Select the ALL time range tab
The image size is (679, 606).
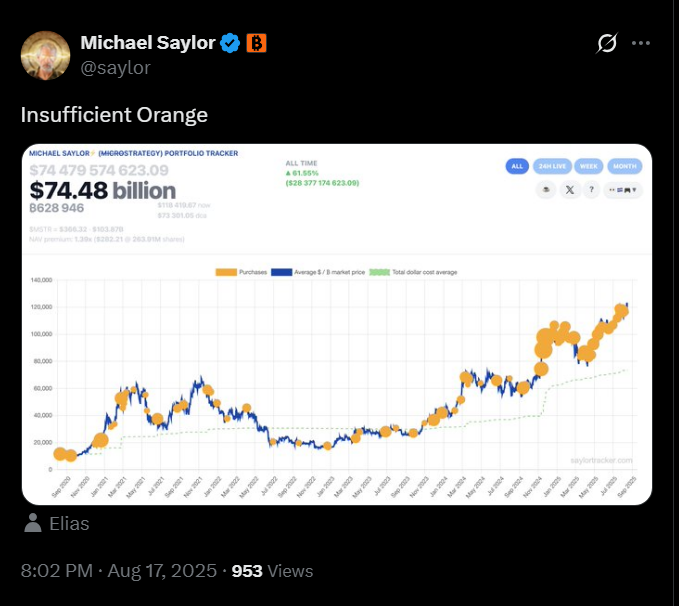[x=517, y=166]
